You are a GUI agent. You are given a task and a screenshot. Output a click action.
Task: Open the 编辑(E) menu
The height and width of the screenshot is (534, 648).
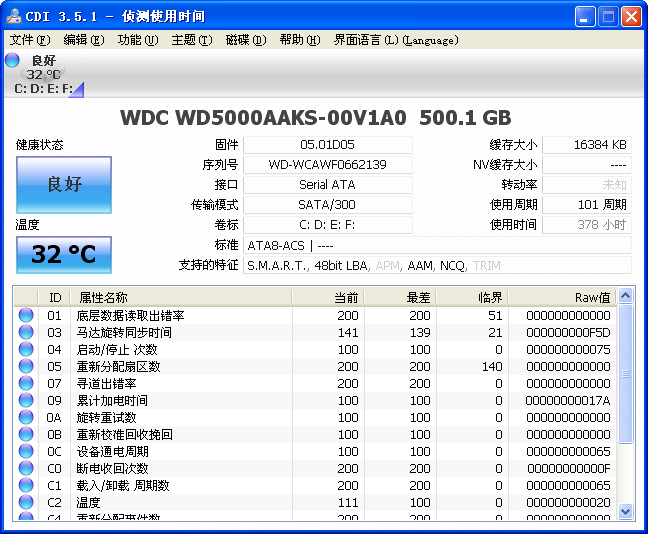click(84, 40)
